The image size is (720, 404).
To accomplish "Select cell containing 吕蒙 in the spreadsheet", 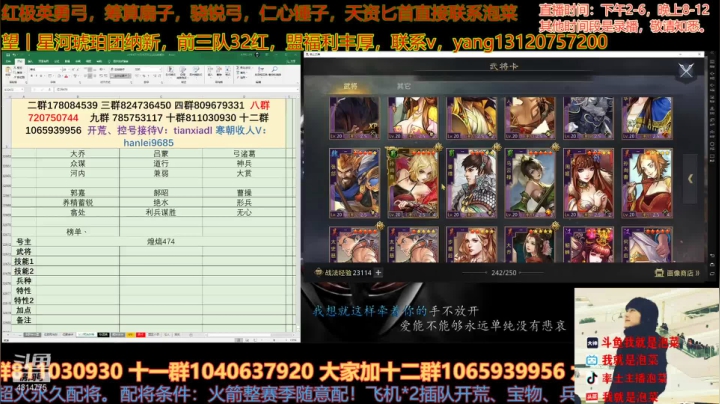I will coord(161,154).
